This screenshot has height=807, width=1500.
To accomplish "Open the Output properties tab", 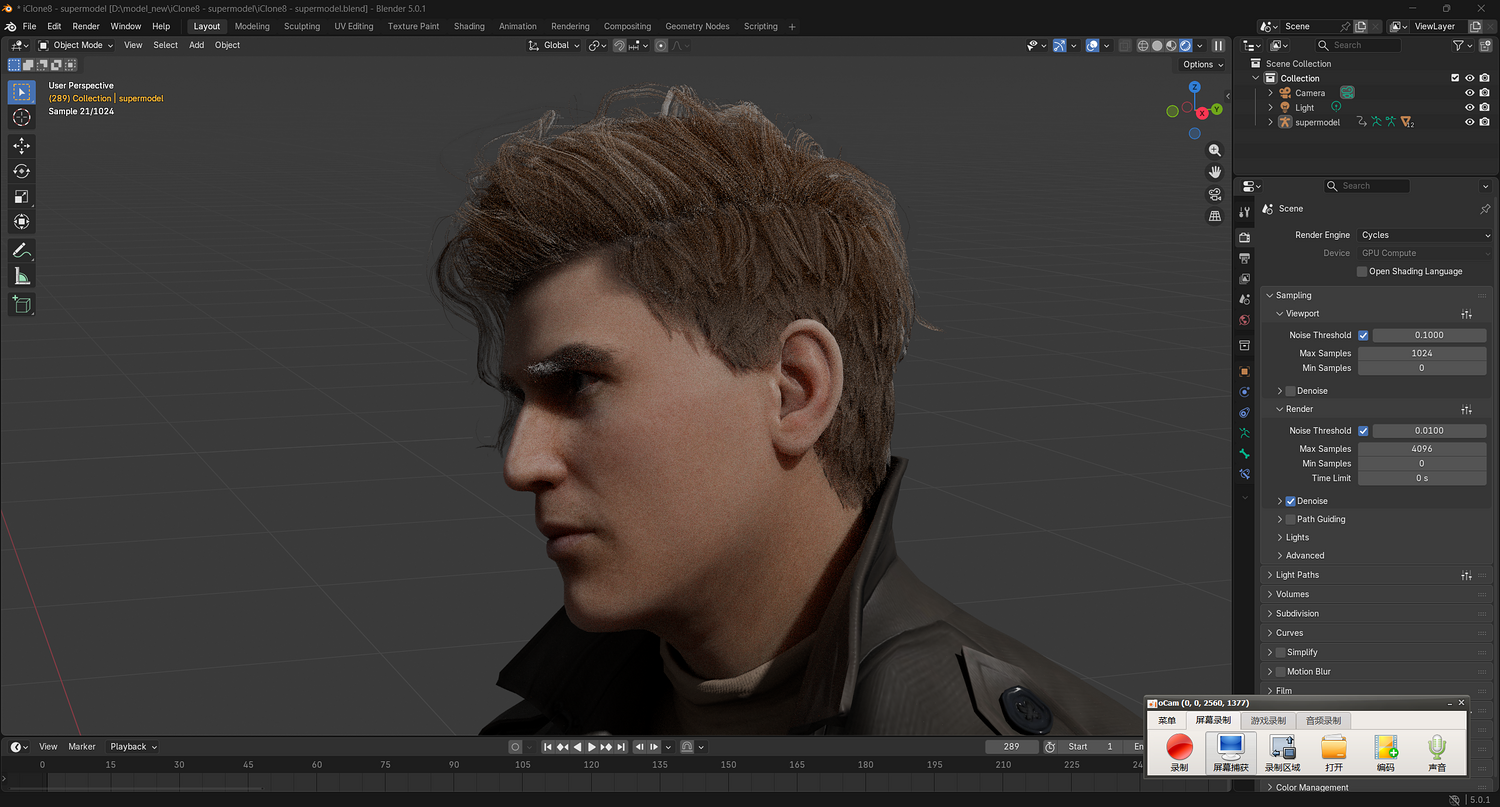I will click(x=1245, y=258).
